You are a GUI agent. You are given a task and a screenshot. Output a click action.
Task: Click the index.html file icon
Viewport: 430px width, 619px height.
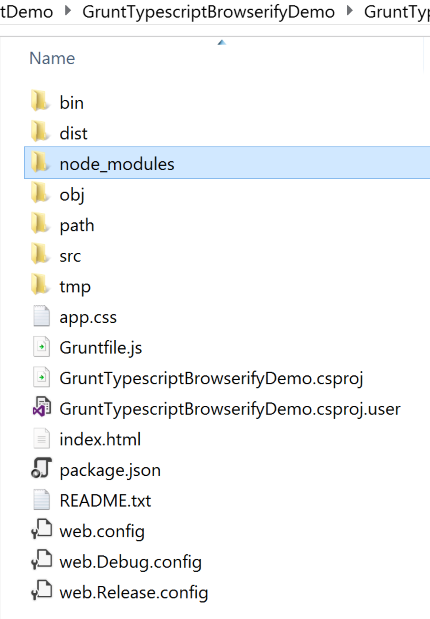(x=41, y=439)
